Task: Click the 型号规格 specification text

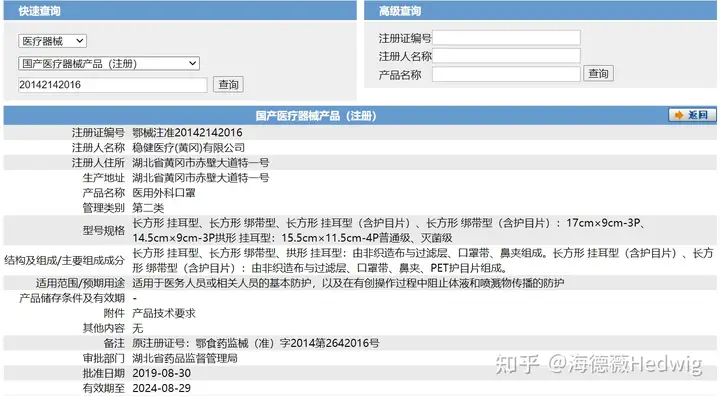Action: click(390, 230)
